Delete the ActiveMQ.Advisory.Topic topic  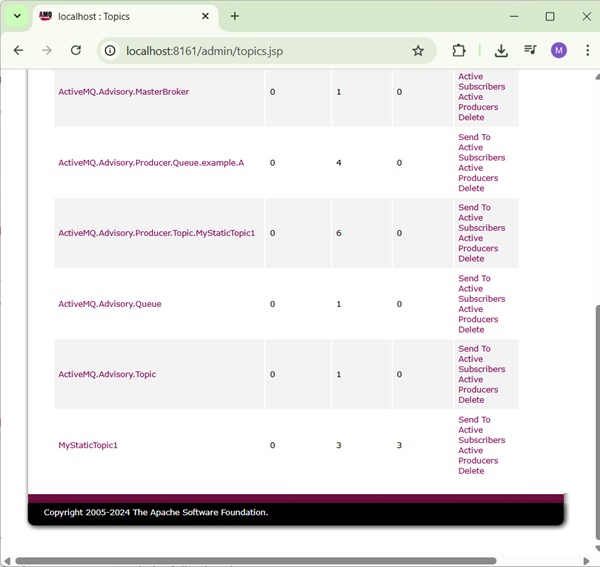point(471,400)
